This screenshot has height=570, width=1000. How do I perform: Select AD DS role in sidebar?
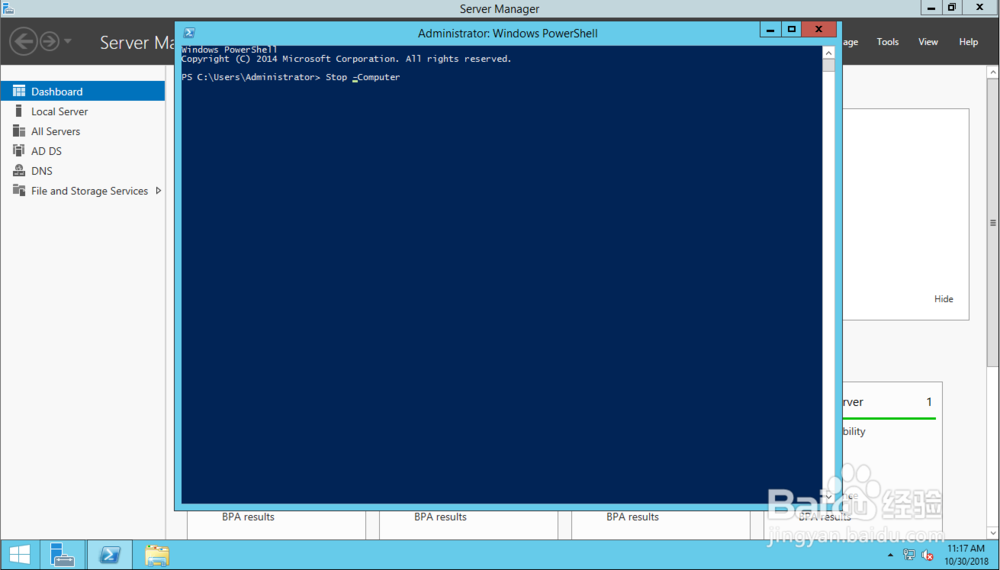tap(47, 151)
